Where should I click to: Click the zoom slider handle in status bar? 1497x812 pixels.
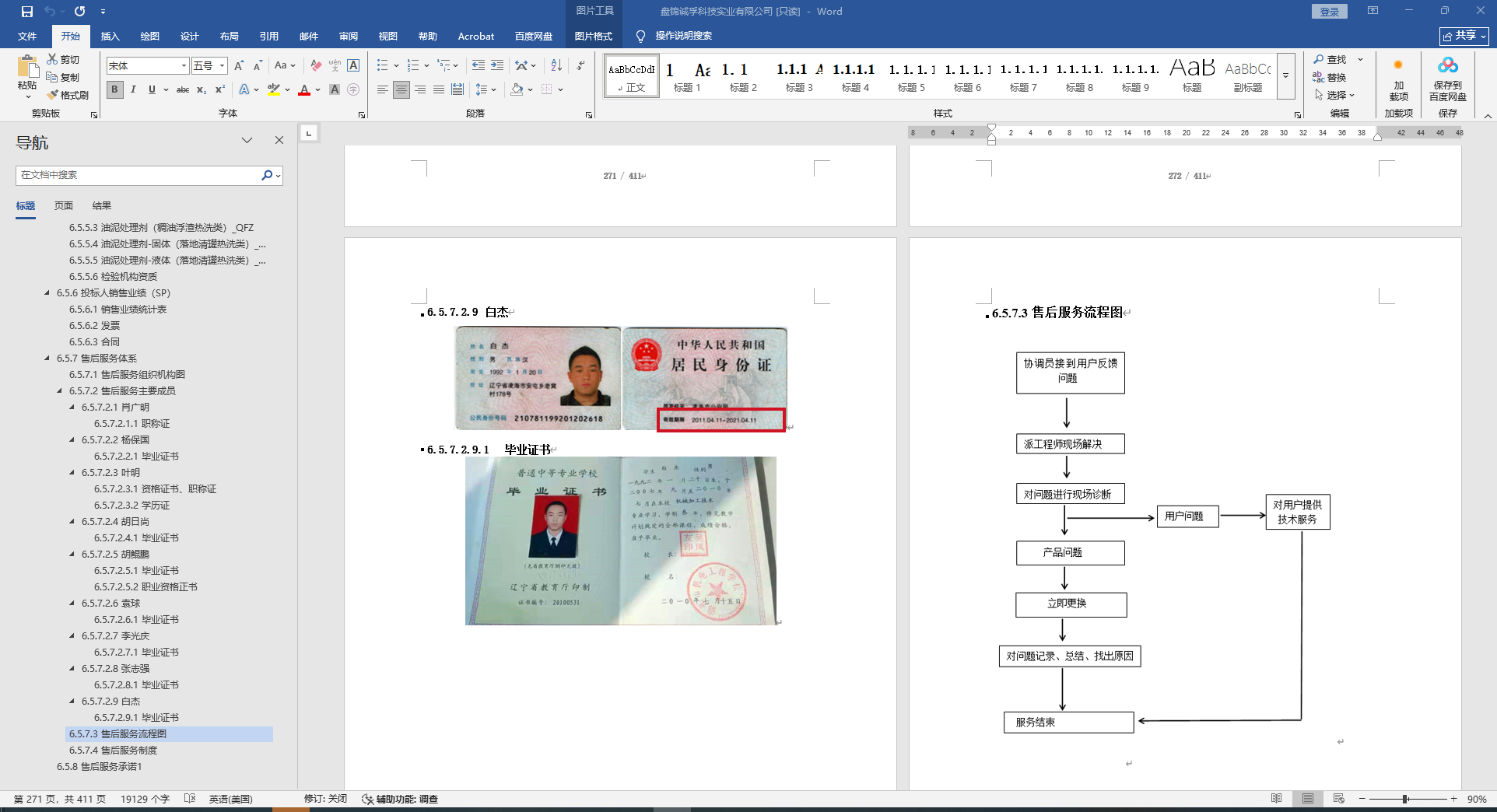pyautogui.click(x=1405, y=799)
